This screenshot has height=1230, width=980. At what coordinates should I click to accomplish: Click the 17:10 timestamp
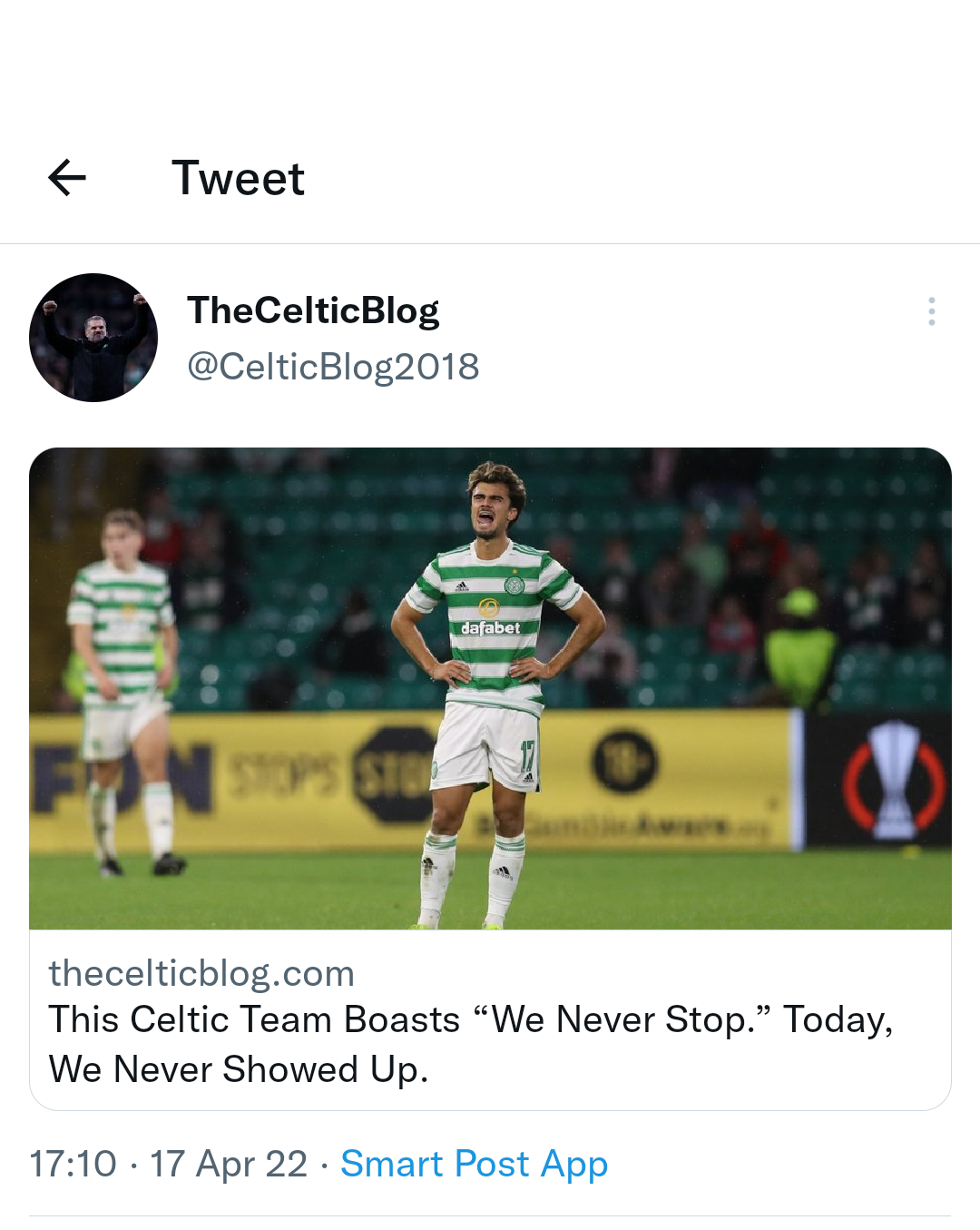click(73, 1164)
